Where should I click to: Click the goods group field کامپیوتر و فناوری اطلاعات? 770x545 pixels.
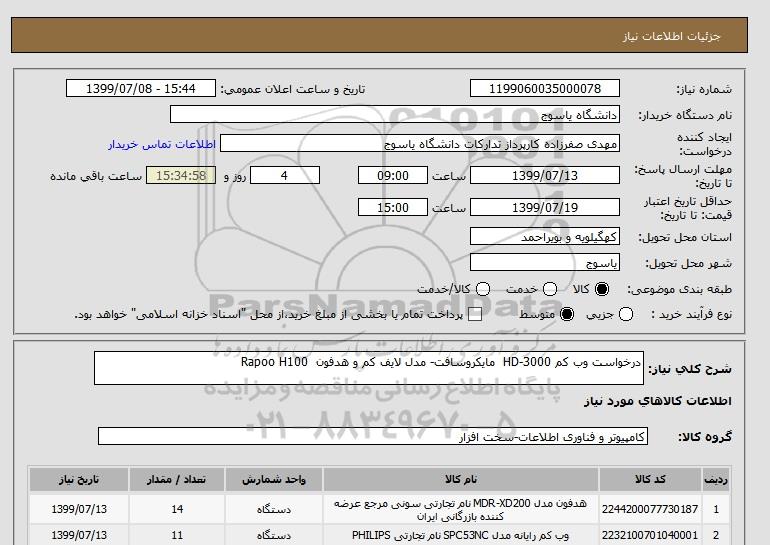click(373, 436)
